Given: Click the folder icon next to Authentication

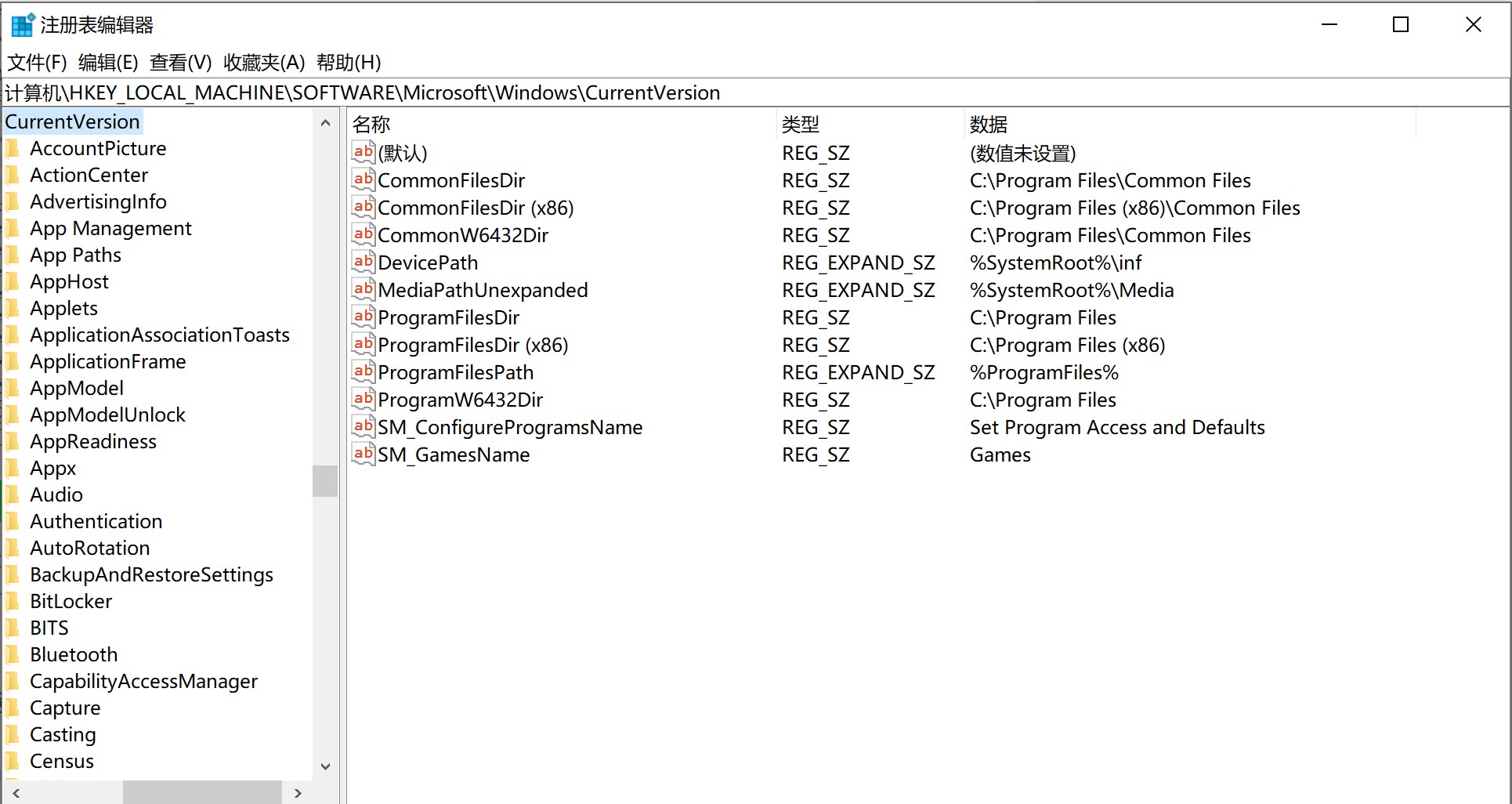Looking at the screenshot, I should pyautogui.click(x=13, y=522).
